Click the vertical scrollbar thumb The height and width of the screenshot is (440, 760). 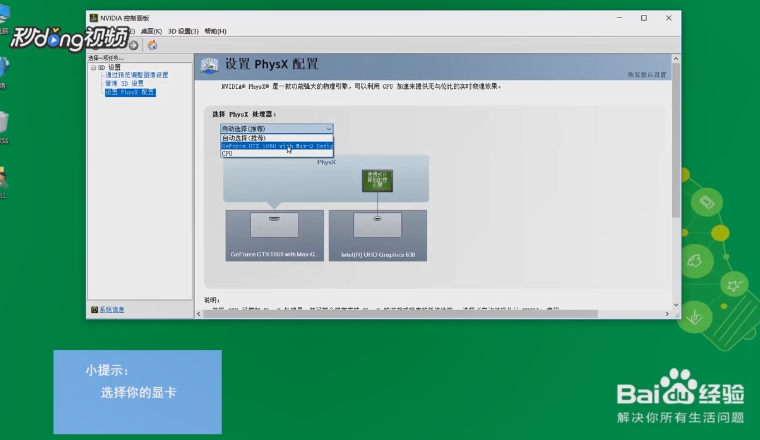(x=676, y=140)
